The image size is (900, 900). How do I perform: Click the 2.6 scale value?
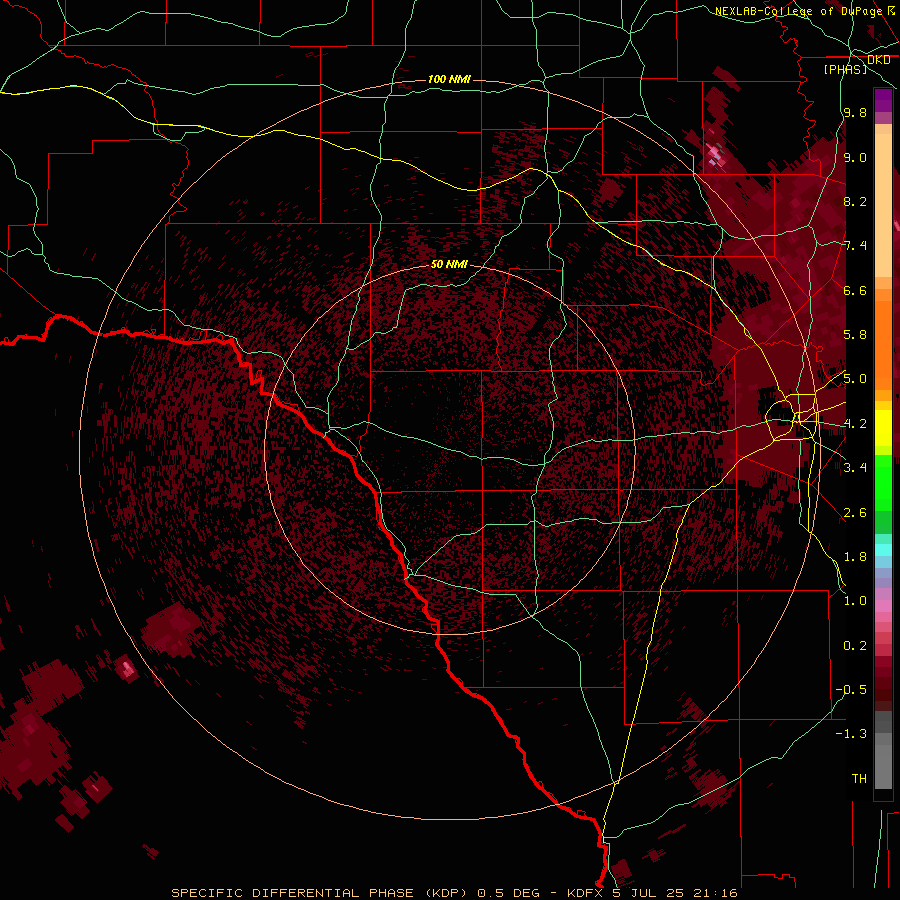coord(855,513)
